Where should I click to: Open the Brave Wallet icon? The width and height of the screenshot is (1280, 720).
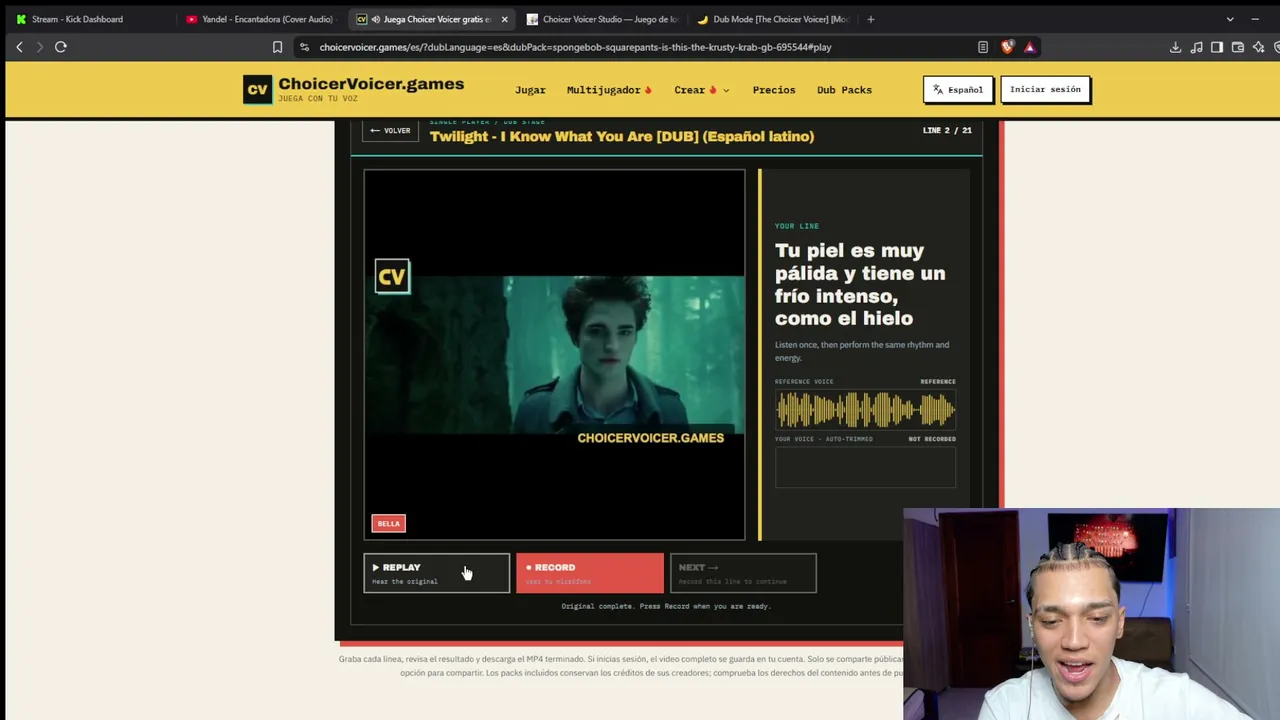(x=1238, y=47)
